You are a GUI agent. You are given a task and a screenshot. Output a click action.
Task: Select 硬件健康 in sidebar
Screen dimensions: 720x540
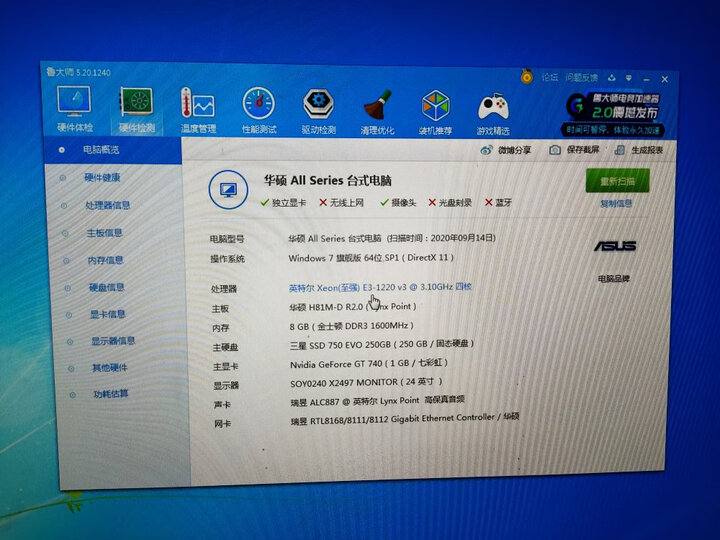click(x=102, y=177)
